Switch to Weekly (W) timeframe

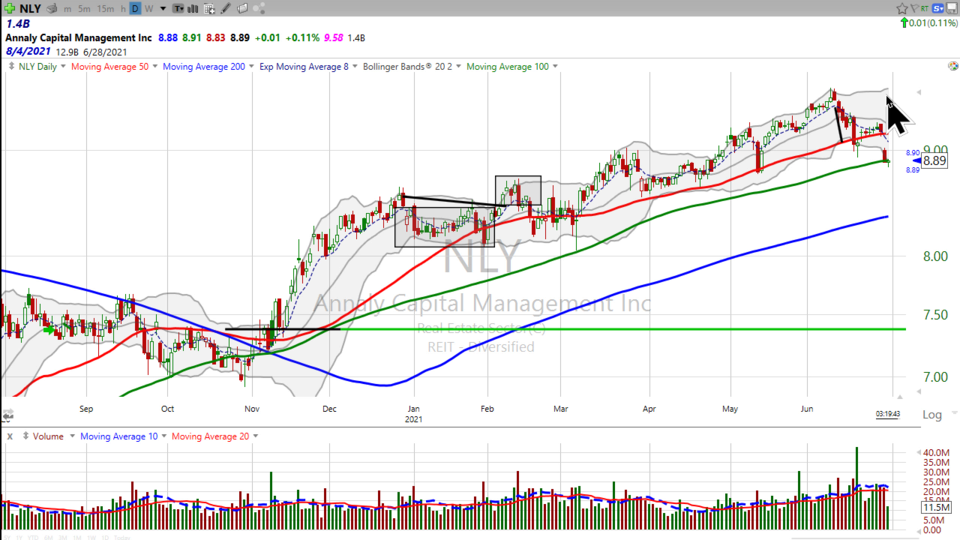(149, 8)
